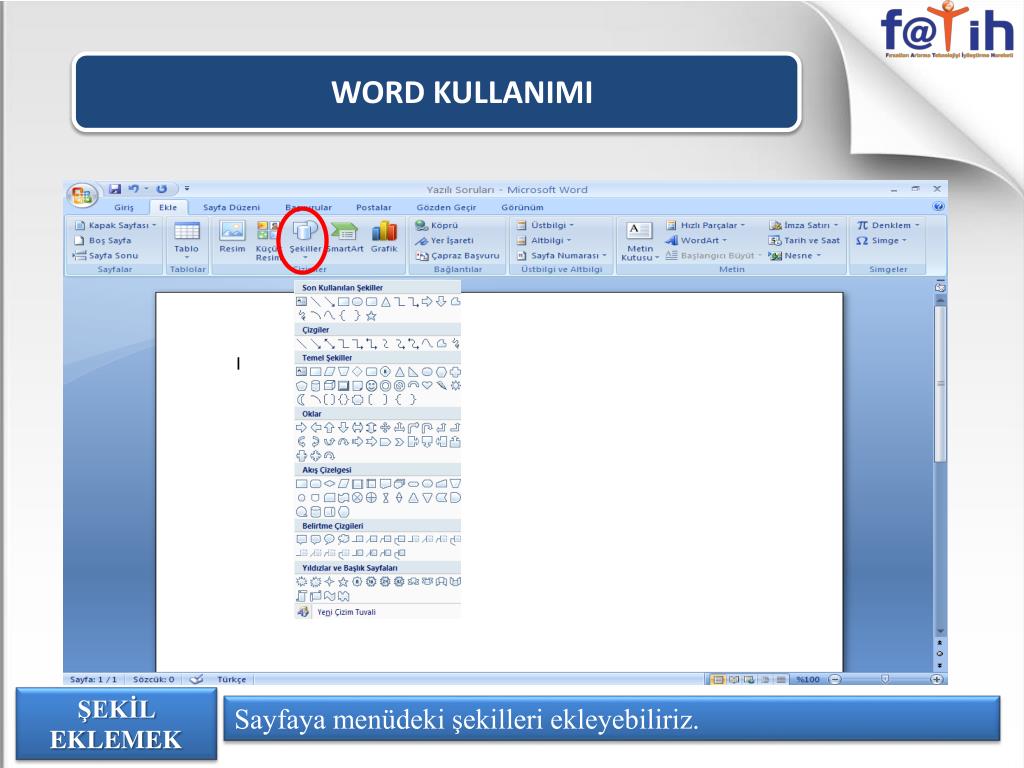Insert a Boş Sayfa blank page
1024x768 pixels.
[x=103, y=240]
